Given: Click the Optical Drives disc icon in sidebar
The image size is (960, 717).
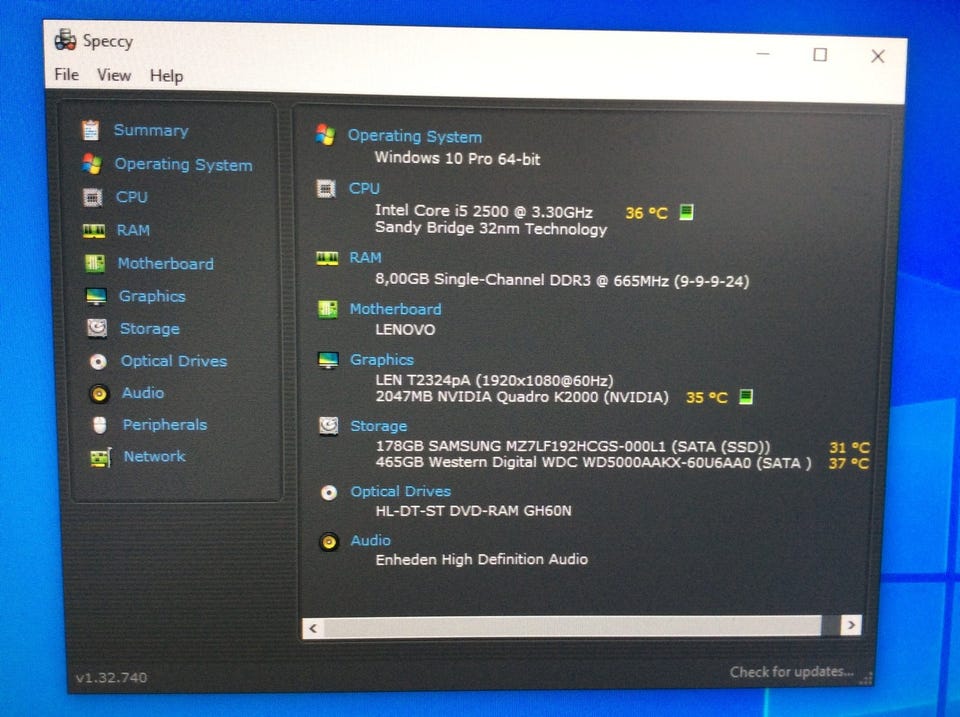Looking at the screenshot, I should (98, 361).
